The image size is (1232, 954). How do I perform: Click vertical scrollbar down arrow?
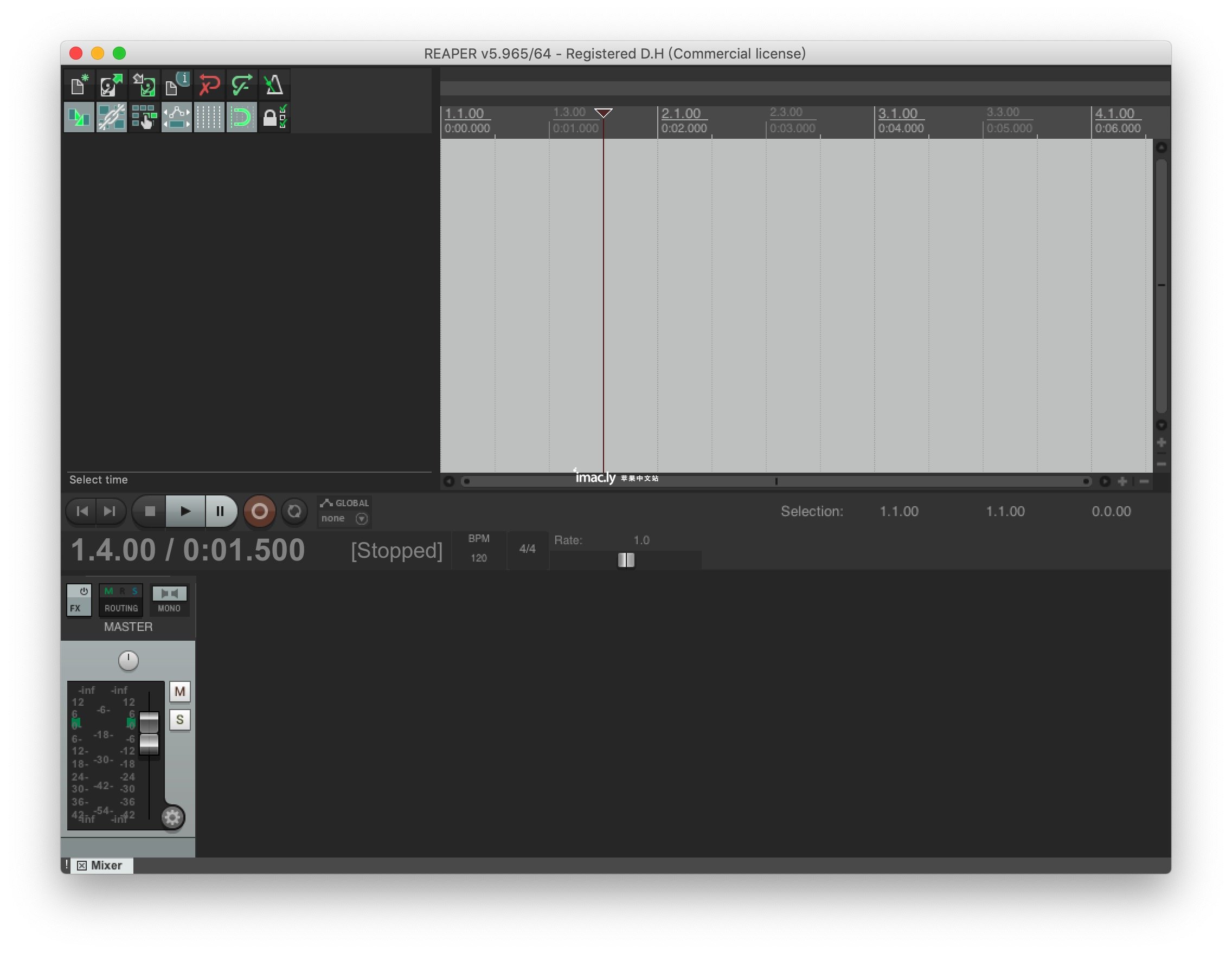click(1162, 425)
